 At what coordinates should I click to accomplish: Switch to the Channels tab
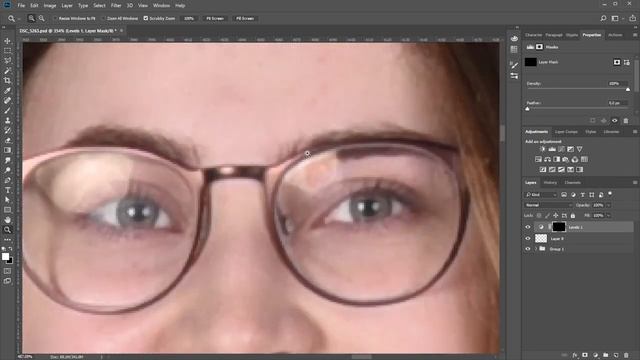pyautogui.click(x=573, y=182)
